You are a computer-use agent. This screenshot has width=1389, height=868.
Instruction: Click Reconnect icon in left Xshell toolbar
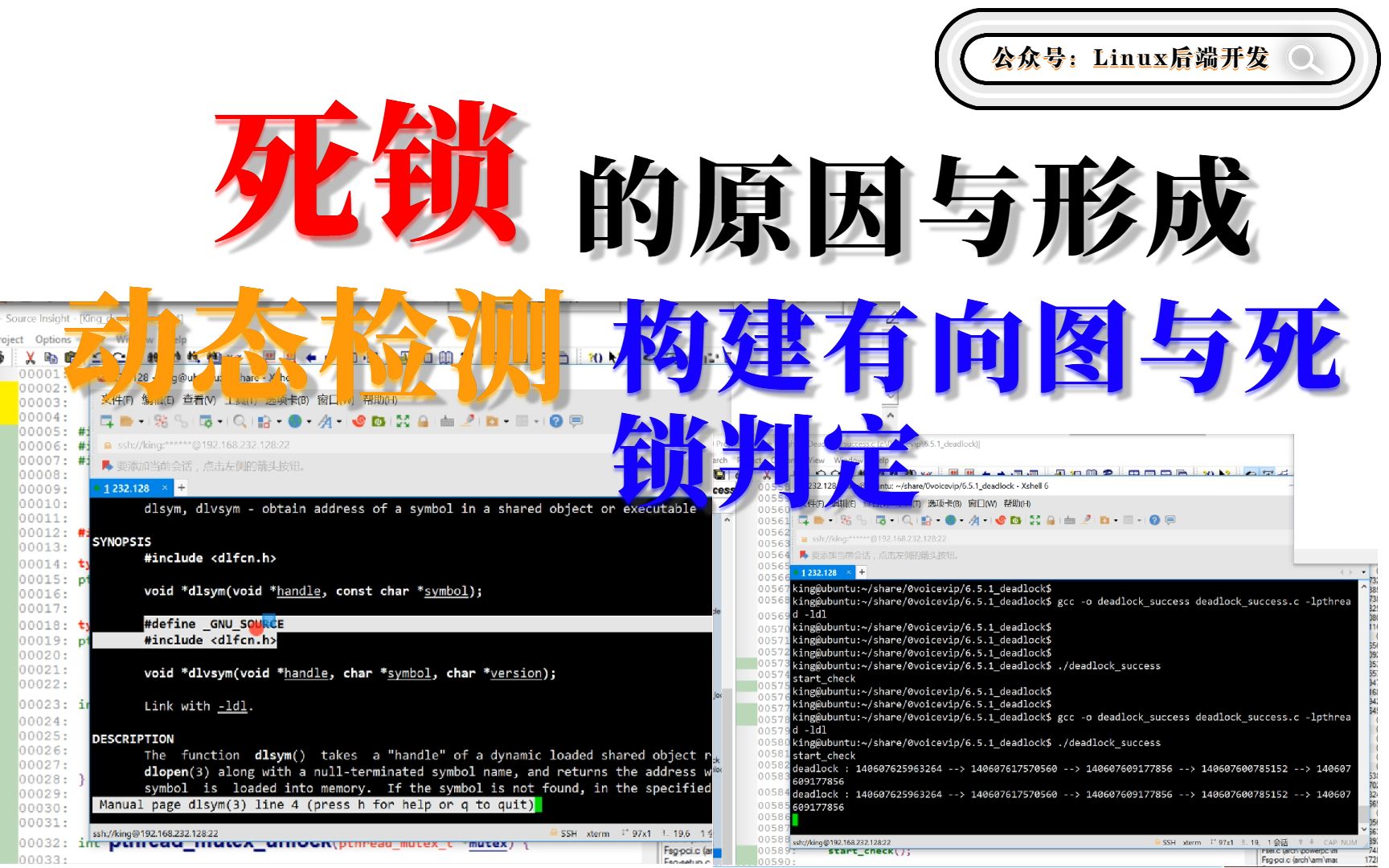[x=181, y=421]
